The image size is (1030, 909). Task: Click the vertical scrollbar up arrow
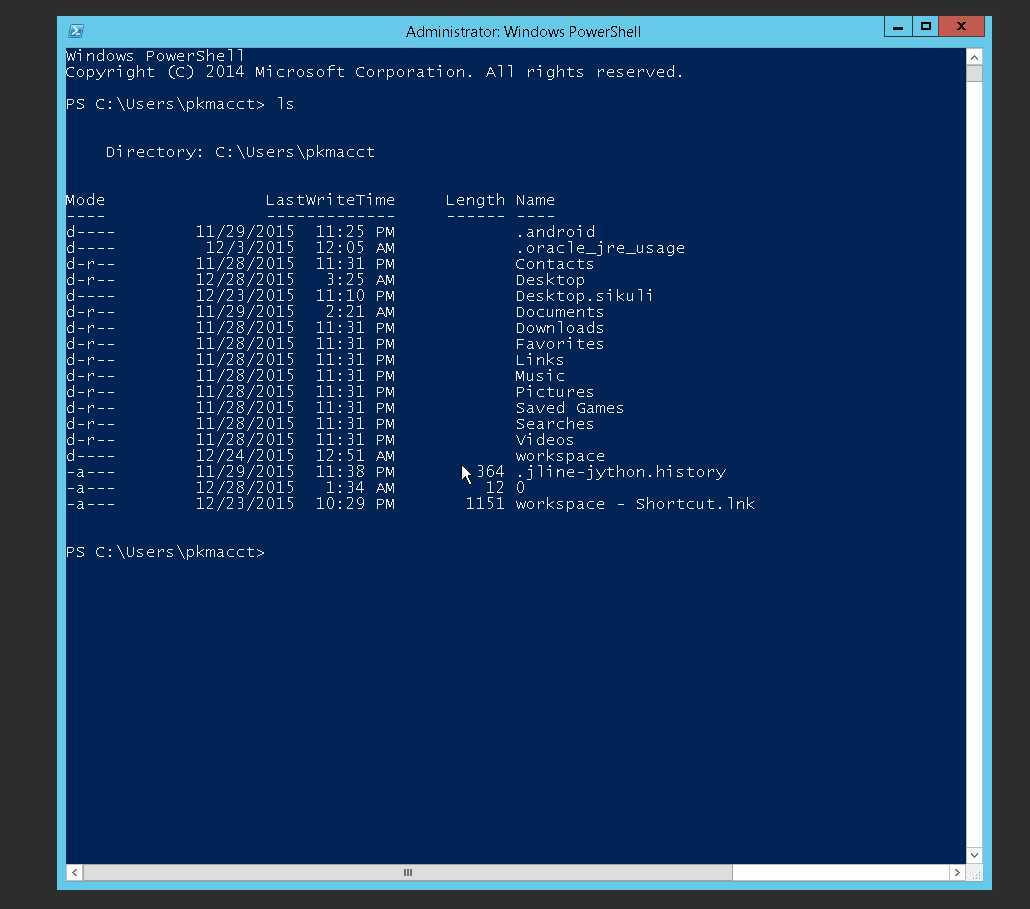[x=974, y=57]
